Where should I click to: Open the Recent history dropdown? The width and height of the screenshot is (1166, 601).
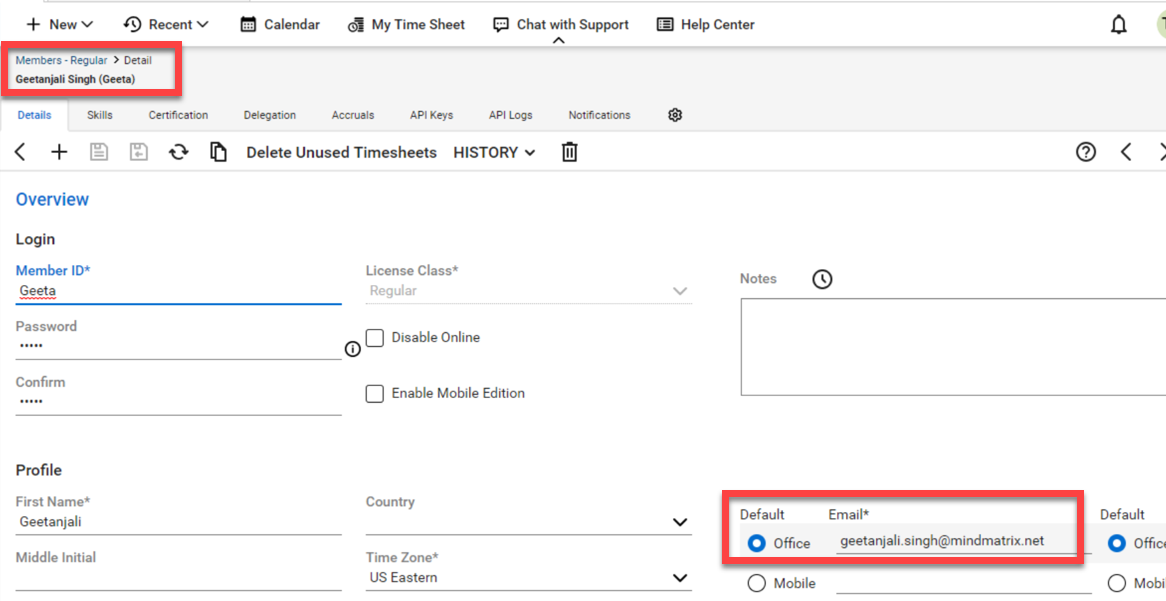(x=166, y=25)
